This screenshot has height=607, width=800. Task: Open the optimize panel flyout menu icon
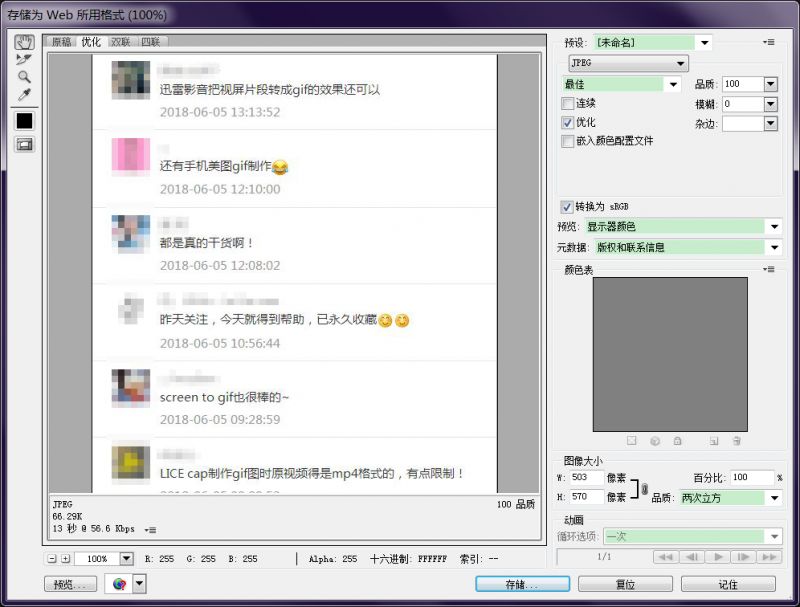(768, 43)
